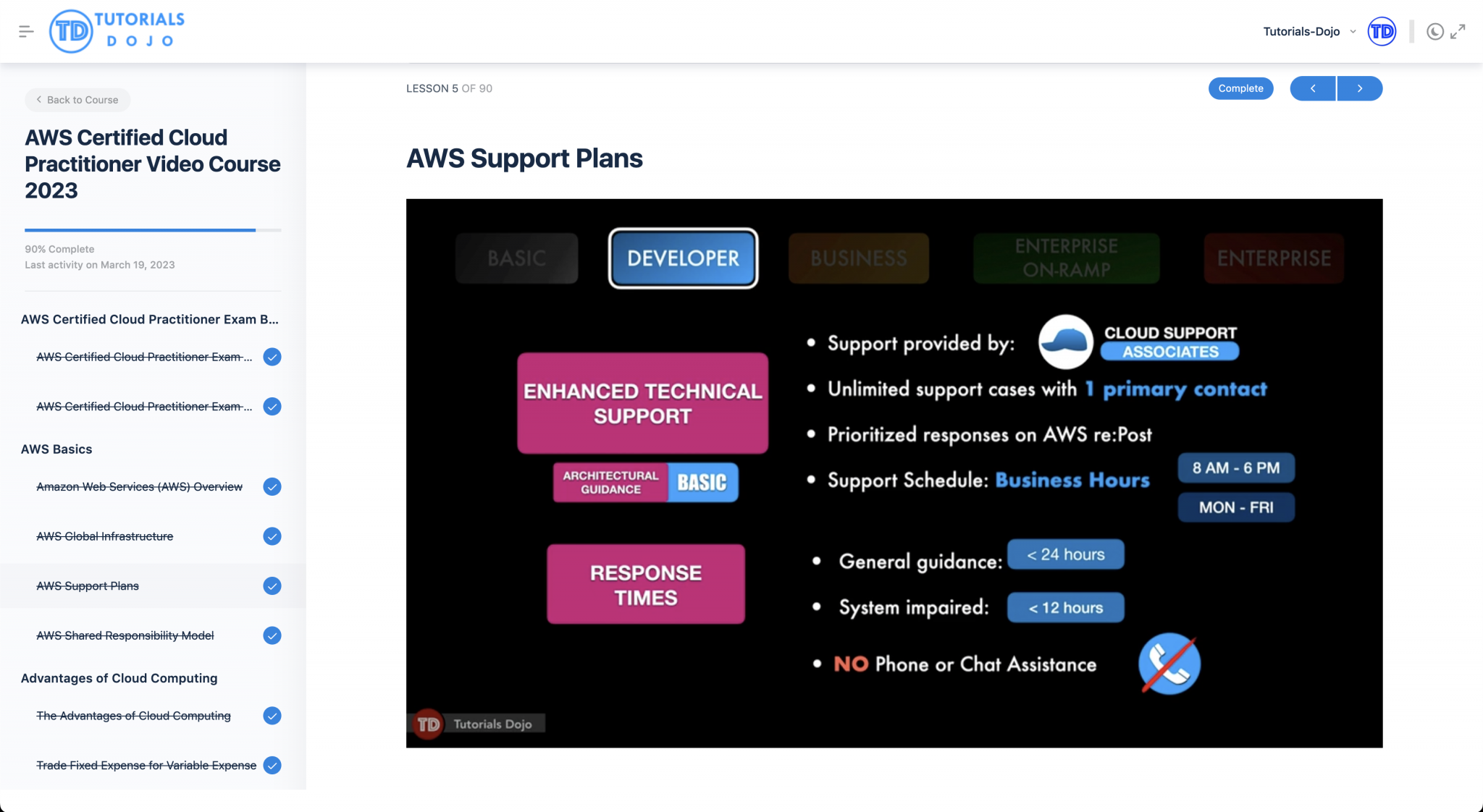Open The Advantages of Cloud Computing lesson
The width and height of the screenshot is (1483, 812).
(x=133, y=716)
